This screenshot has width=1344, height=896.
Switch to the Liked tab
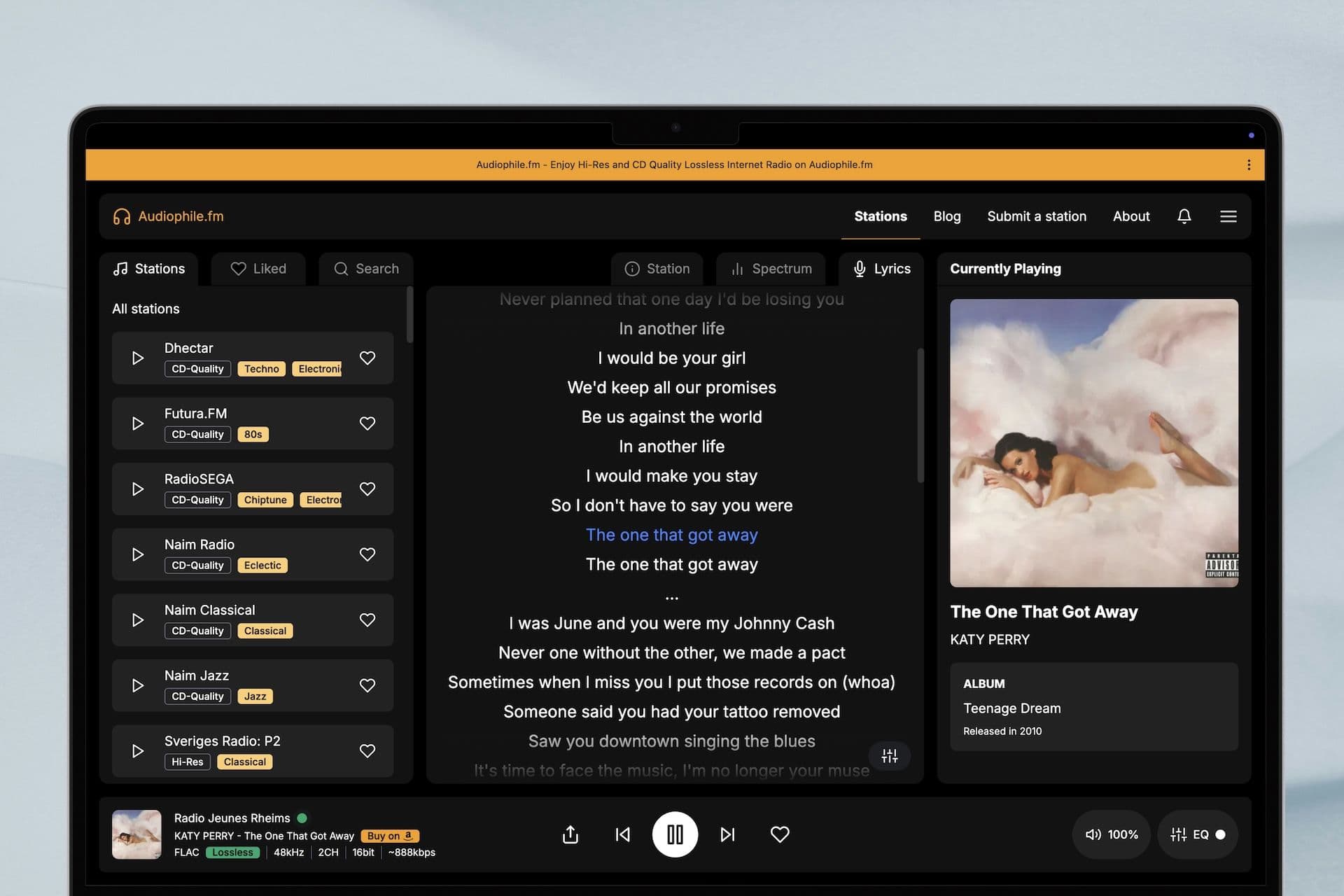tap(258, 269)
